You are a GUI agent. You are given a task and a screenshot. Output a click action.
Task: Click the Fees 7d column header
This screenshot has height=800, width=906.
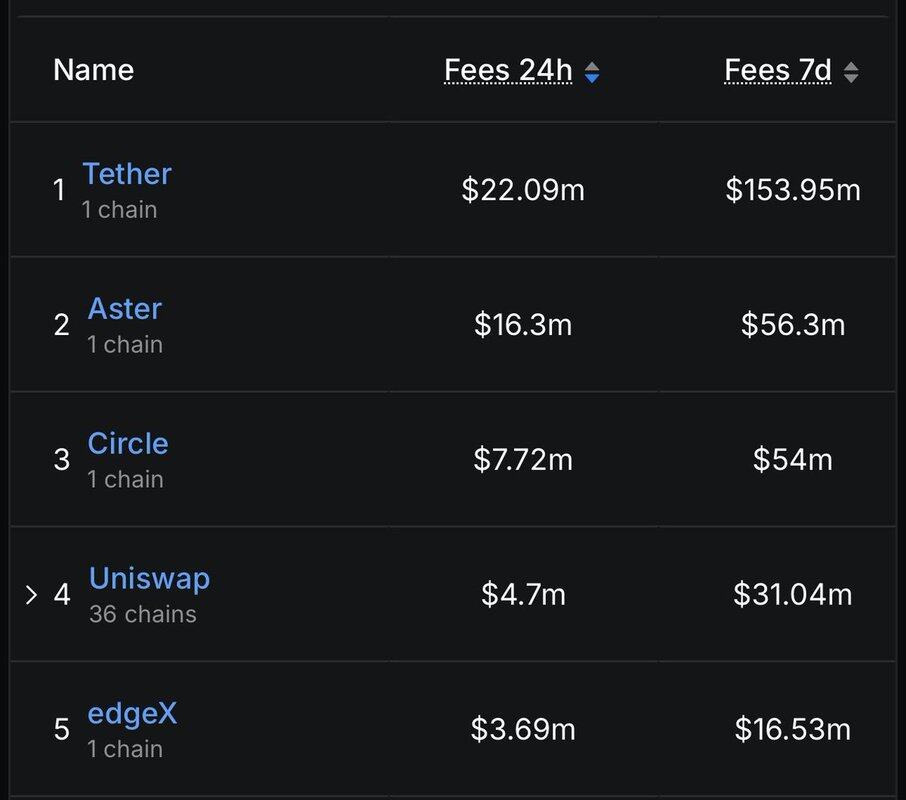[778, 70]
